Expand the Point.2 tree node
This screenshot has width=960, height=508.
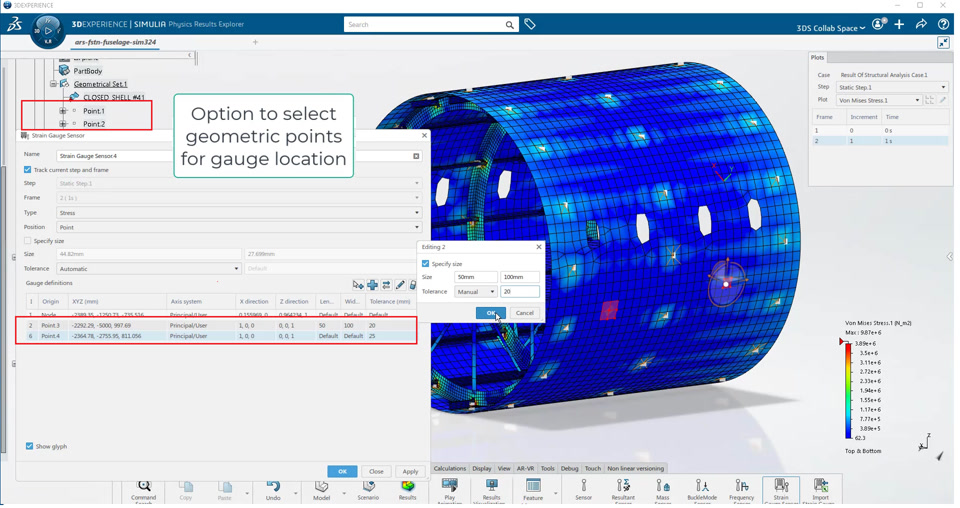click(62, 124)
